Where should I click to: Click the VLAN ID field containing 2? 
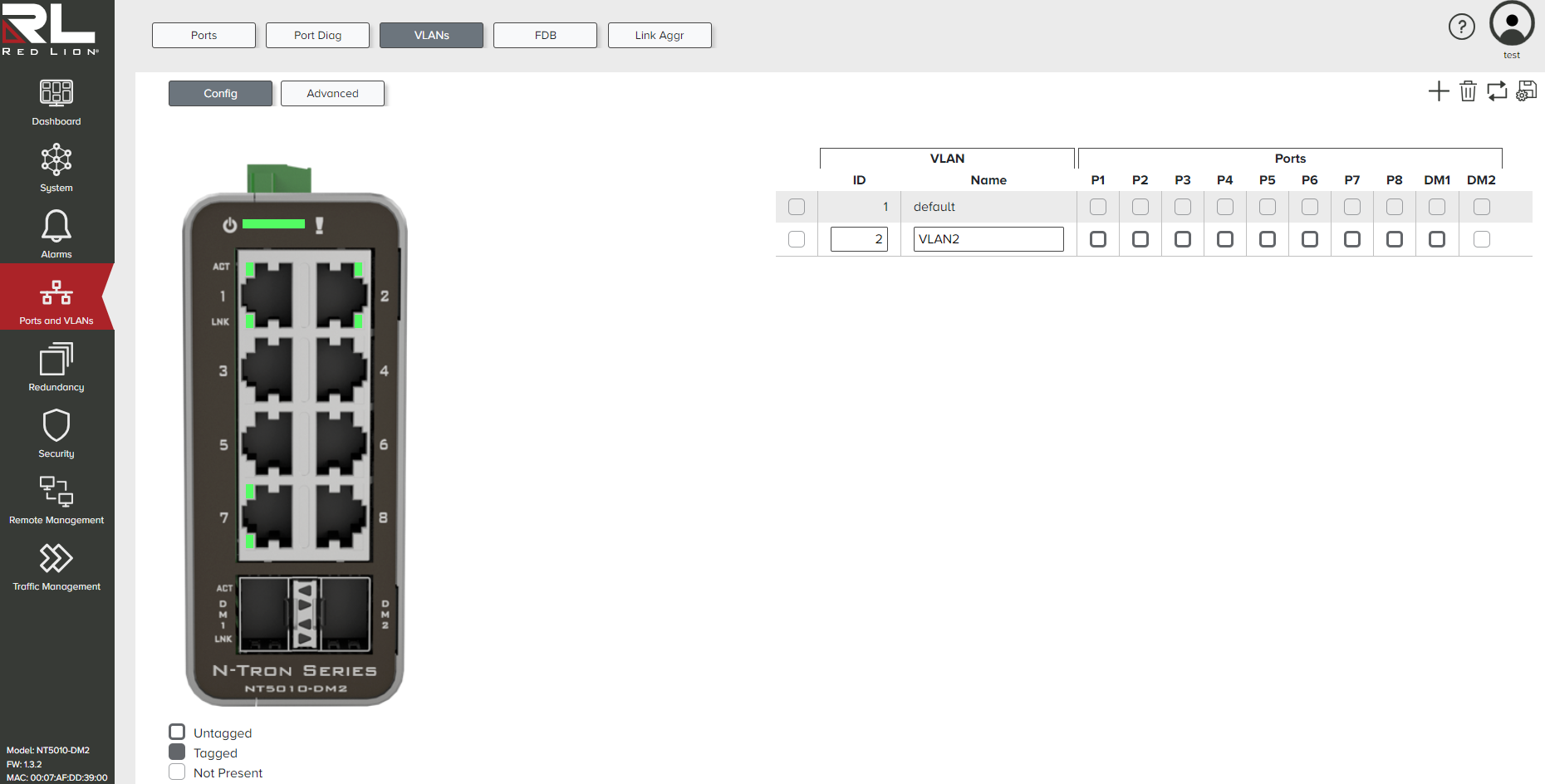(x=859, y=239)
